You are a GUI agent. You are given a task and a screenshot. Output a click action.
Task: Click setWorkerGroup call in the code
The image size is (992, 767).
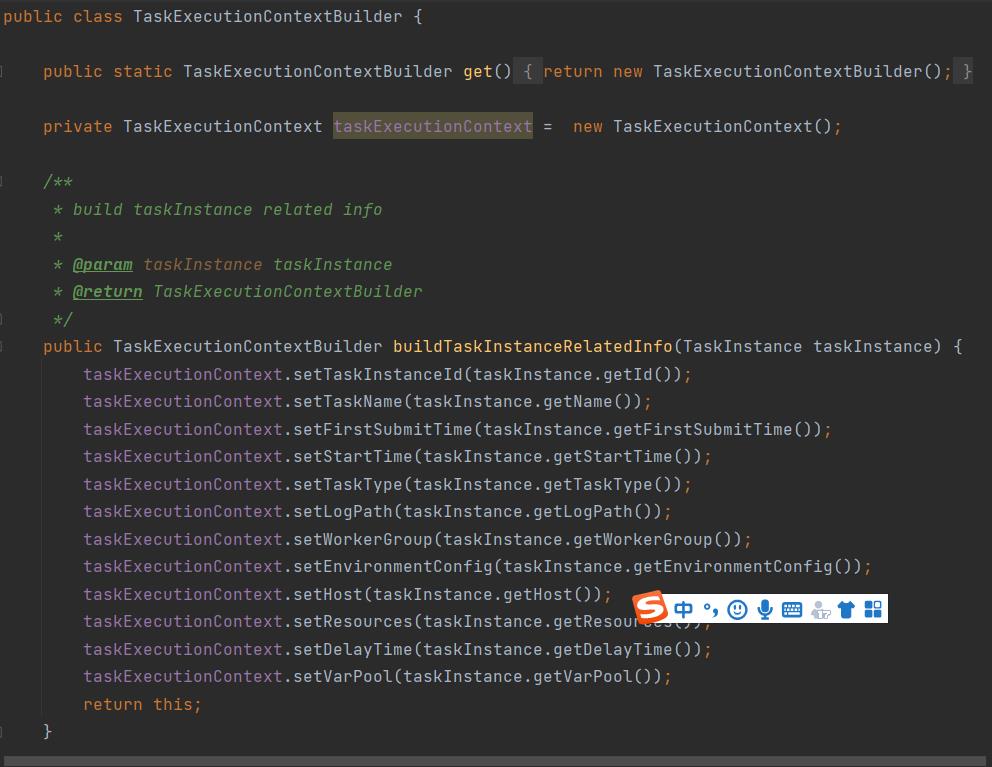(363, 540)
